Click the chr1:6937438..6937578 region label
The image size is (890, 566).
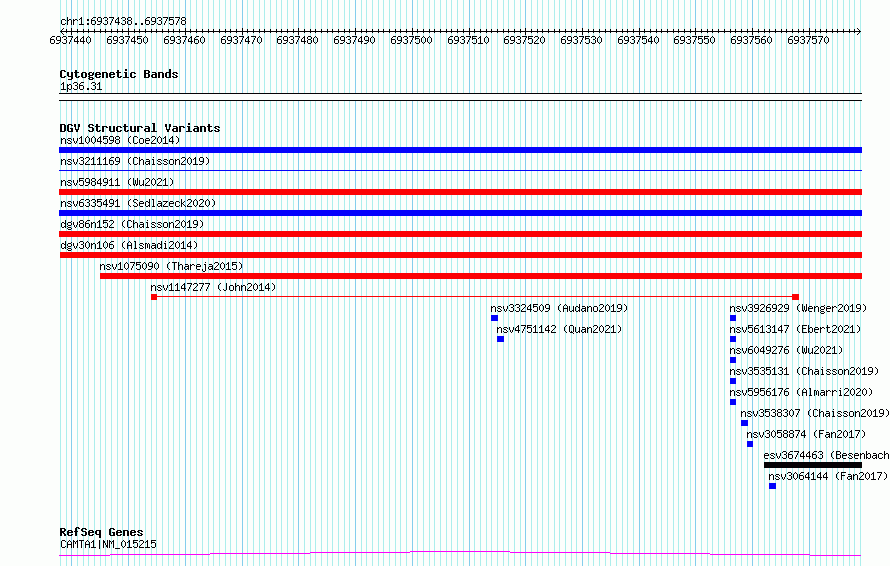(x=123, y=22)
